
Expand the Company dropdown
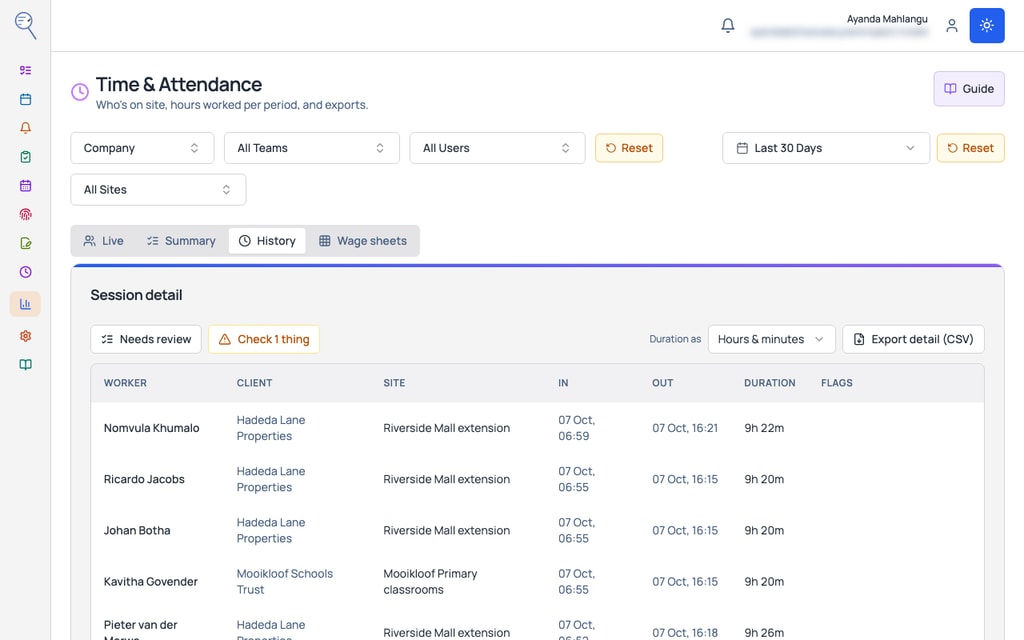pyautogui.click(x=142, y=148)
